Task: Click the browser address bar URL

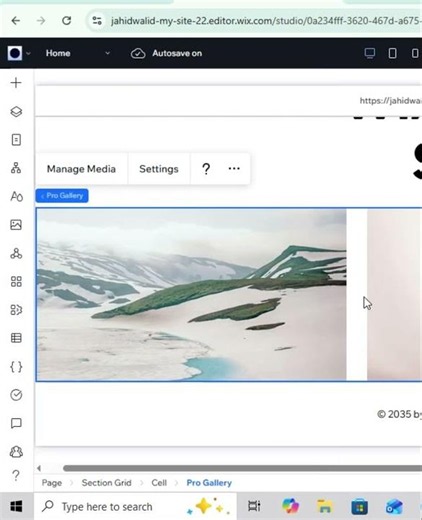Action: pyautogui.click(x=266, y=21)
